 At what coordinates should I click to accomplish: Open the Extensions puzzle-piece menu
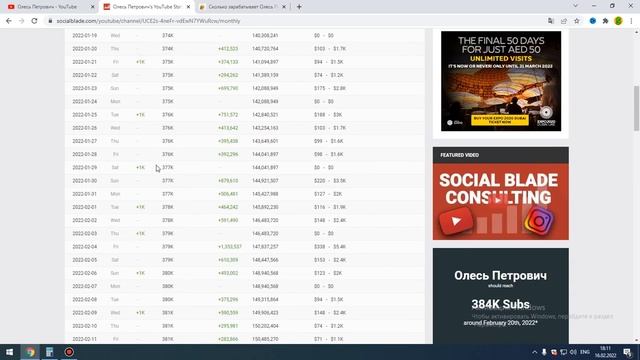(x=605, y=21)
